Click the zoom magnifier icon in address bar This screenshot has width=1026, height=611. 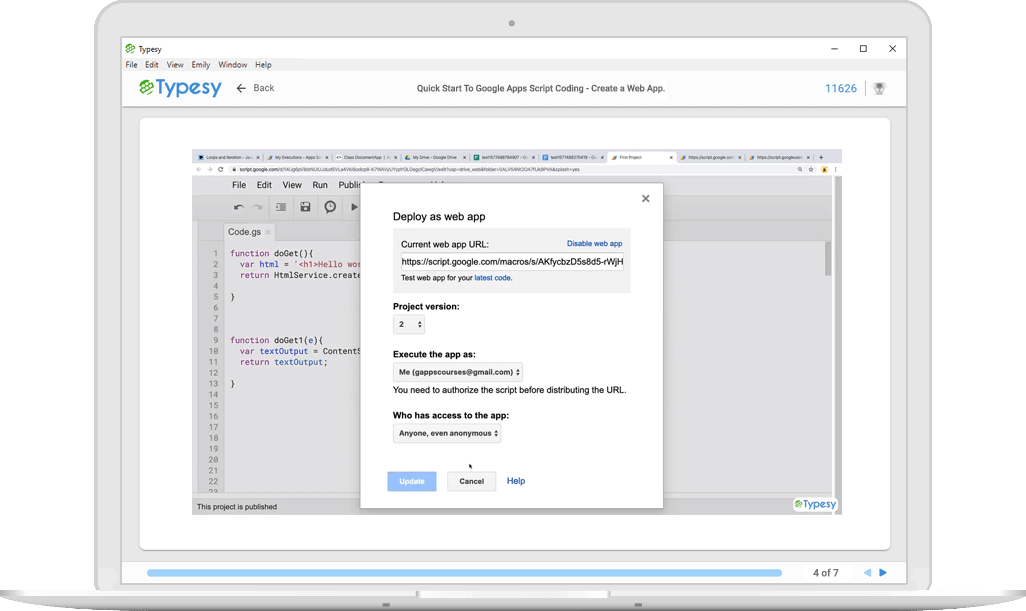click(x=800, y=169)
